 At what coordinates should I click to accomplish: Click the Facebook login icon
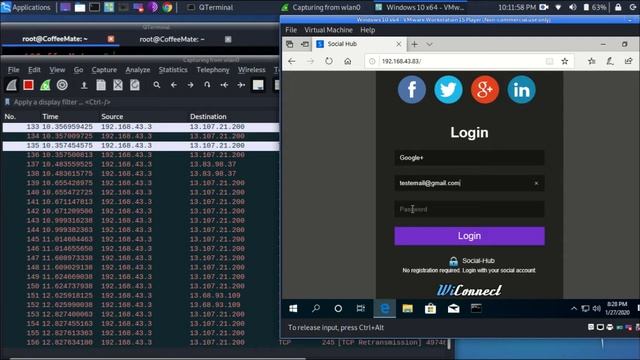412,89
